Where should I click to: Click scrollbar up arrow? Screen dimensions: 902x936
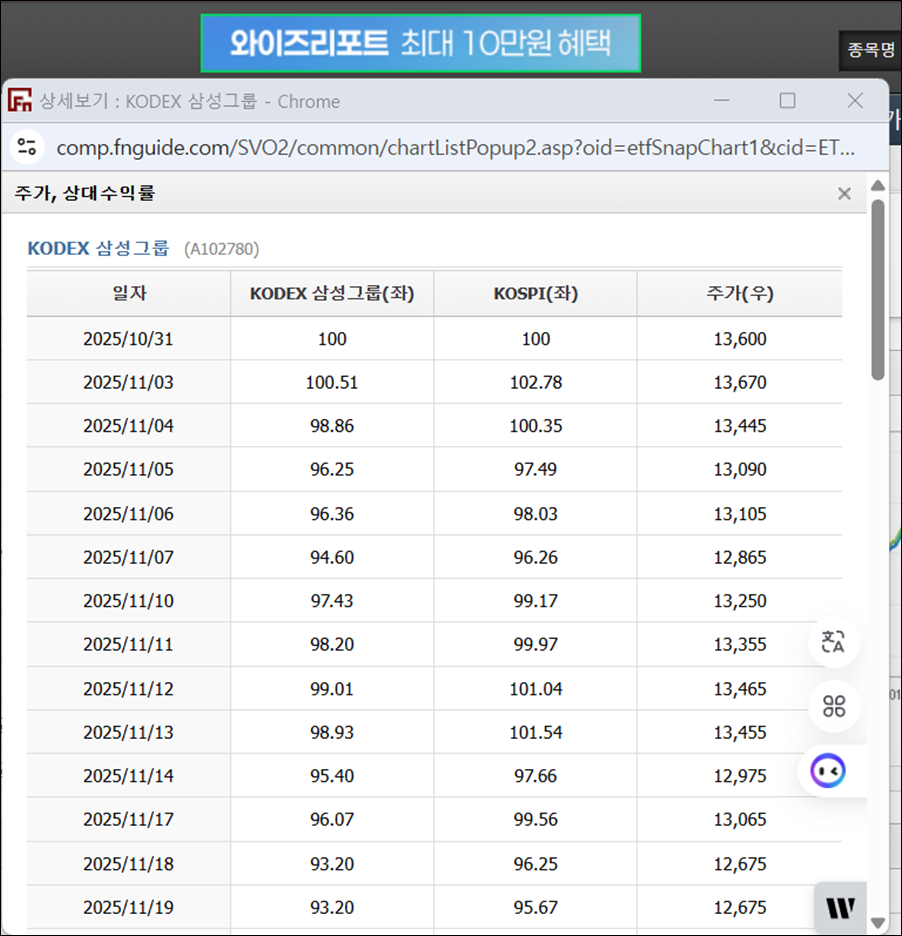878,186
